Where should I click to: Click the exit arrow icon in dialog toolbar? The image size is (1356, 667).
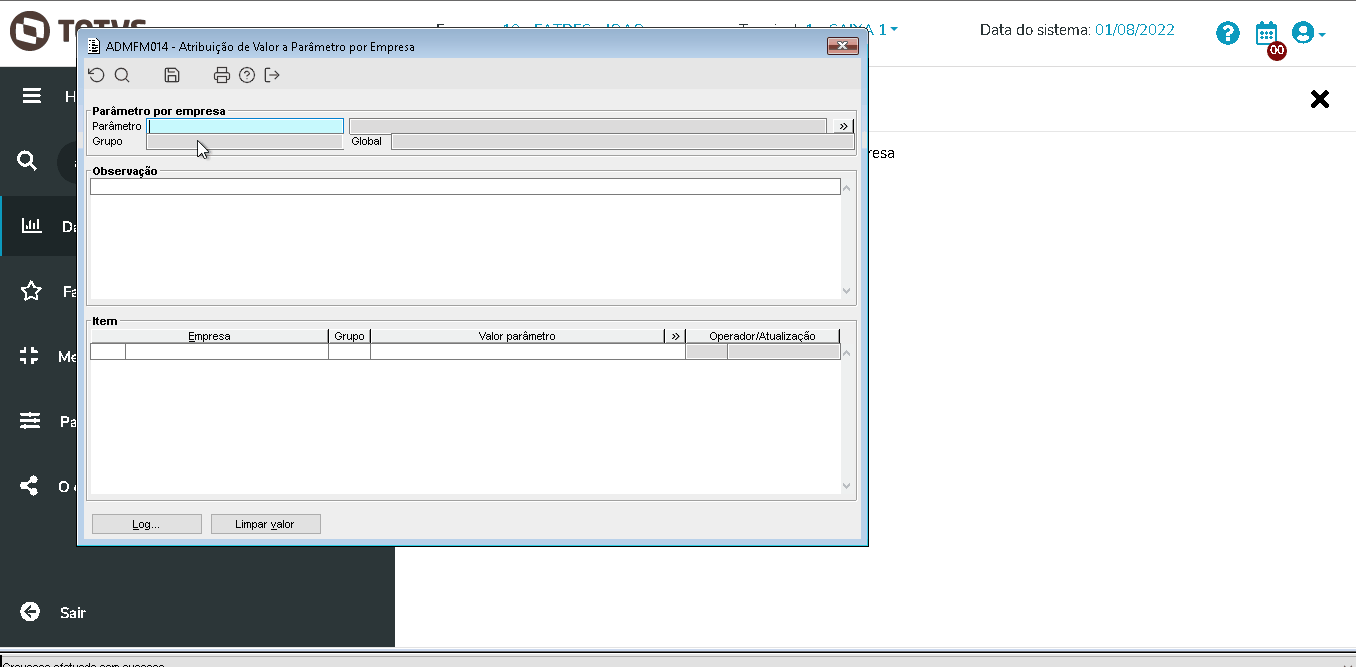[272, 75]
